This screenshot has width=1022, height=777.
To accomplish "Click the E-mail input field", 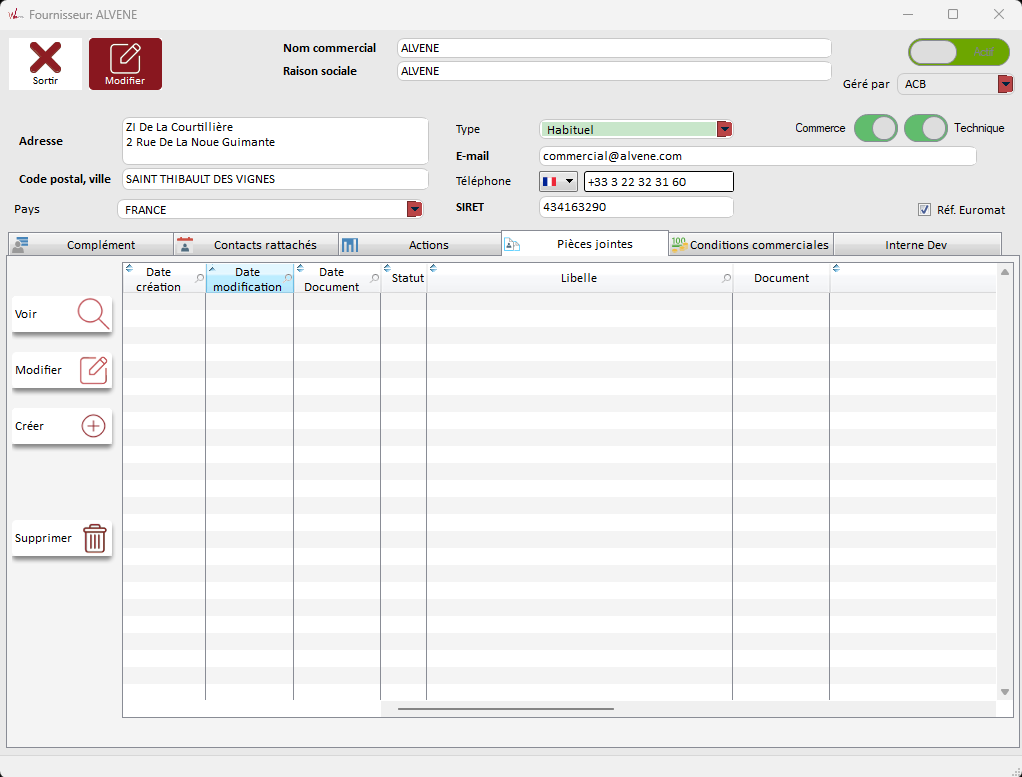I will pyautogui.click(x=756, y=156).
